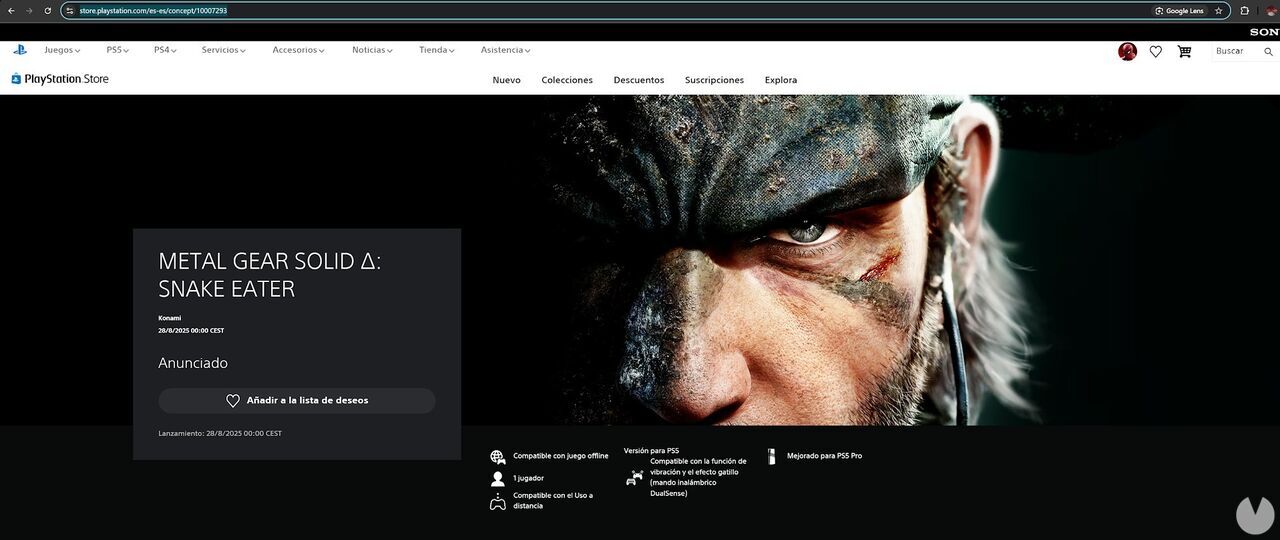
Task: Click the Anunciado status text
Action: (193, 363)
